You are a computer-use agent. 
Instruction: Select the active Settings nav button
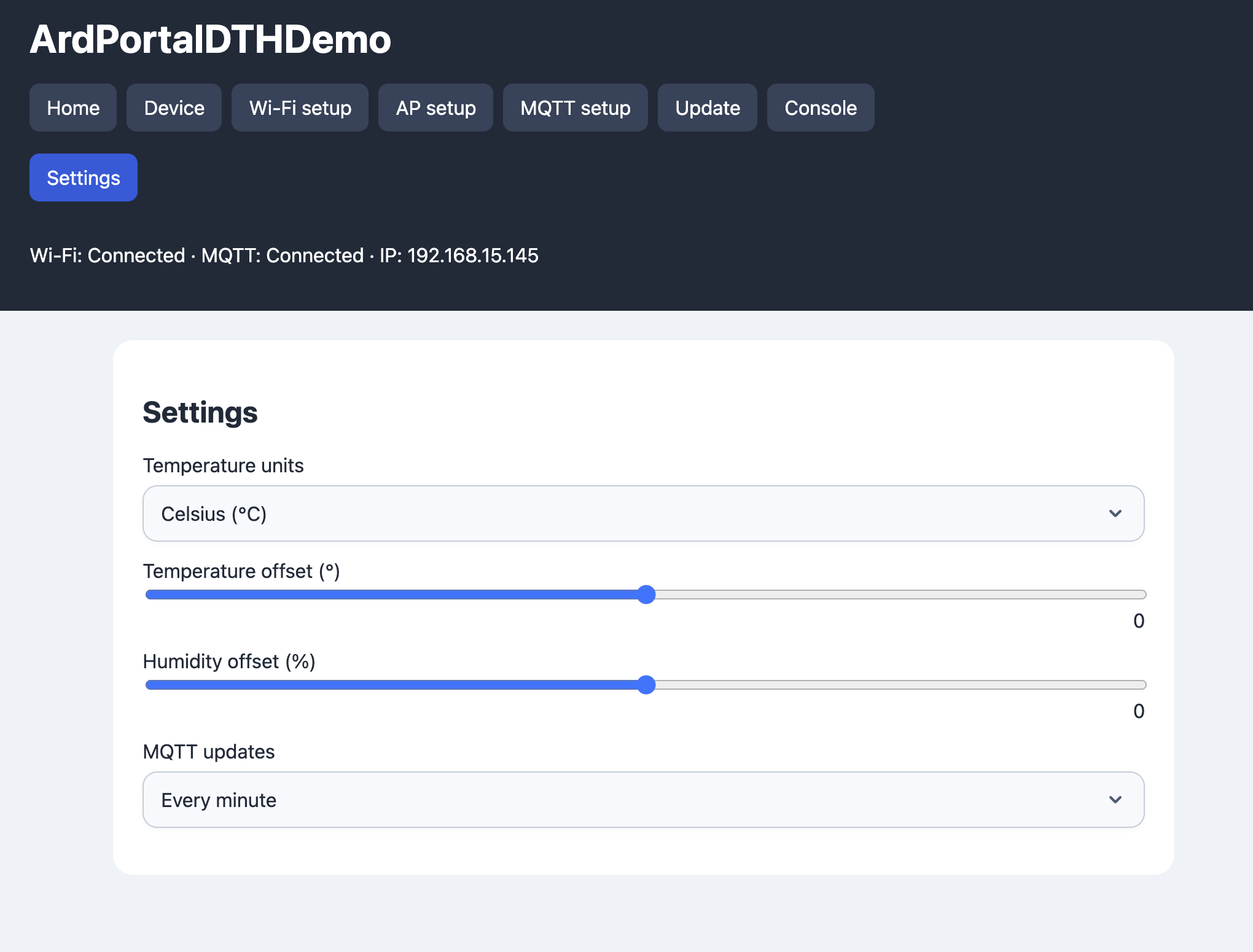pyautogui.click(x=84, y=178)
